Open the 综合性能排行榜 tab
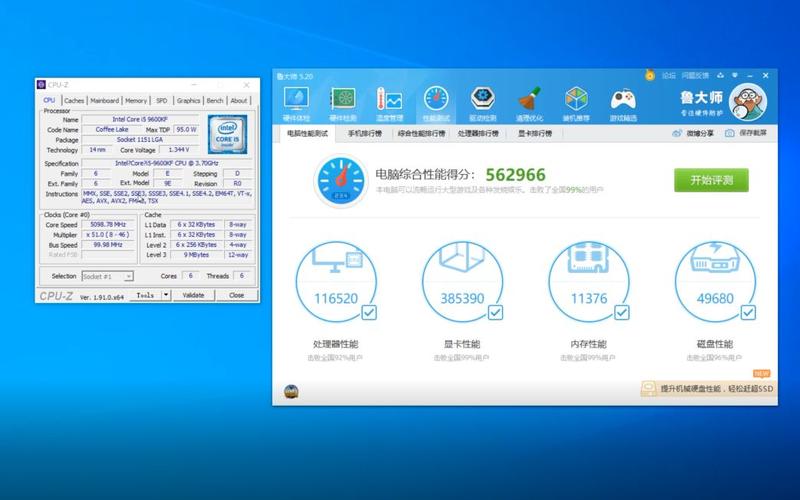800x500 pixels. click(x=421, y=134)
